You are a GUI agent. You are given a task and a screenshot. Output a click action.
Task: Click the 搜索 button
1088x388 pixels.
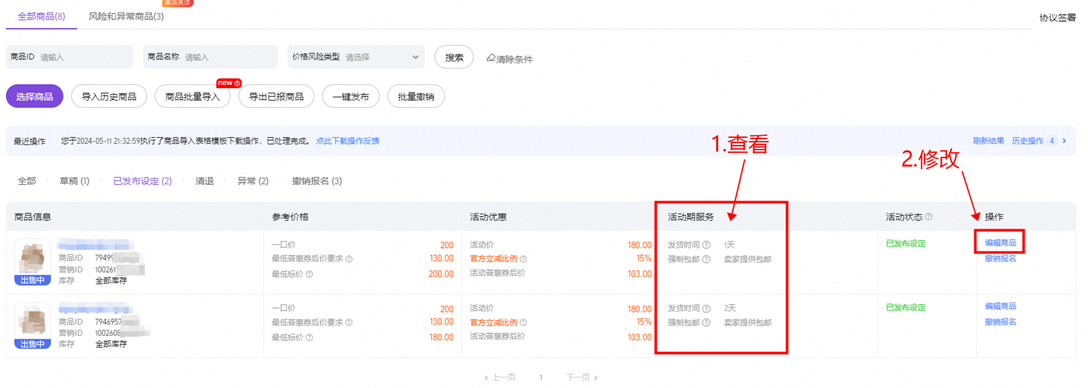(454, 58)
